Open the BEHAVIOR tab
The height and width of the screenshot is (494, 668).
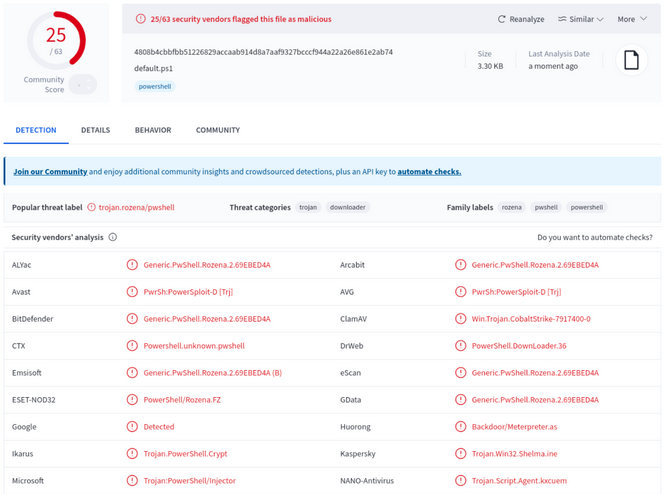click(x=153, y=130)
